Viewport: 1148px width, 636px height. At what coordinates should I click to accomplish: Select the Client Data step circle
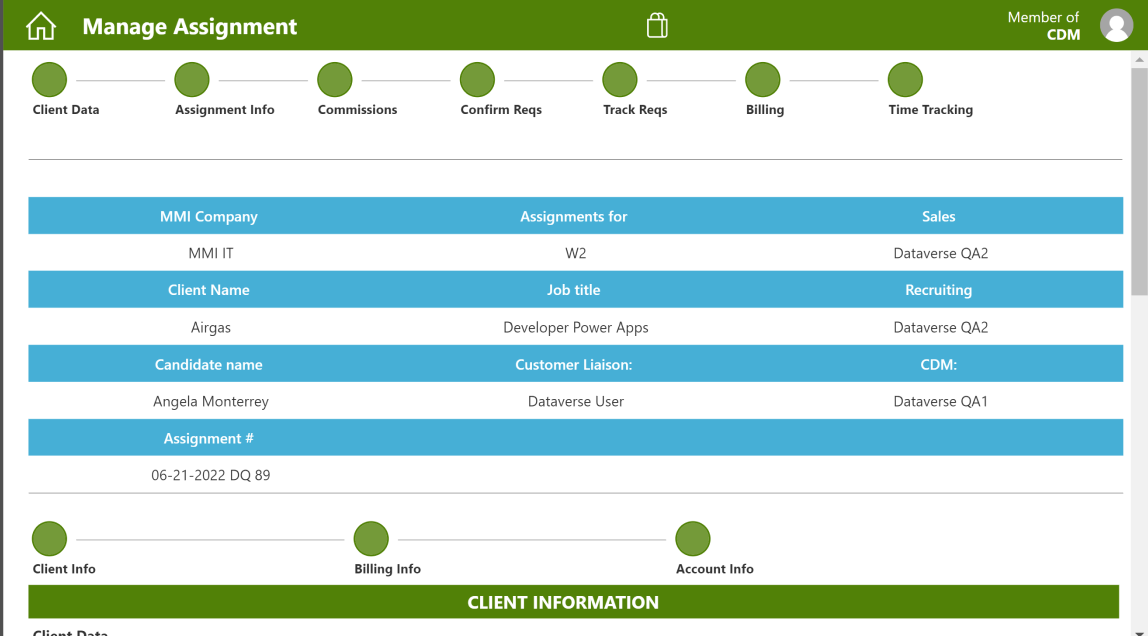[x=49, y=79]
